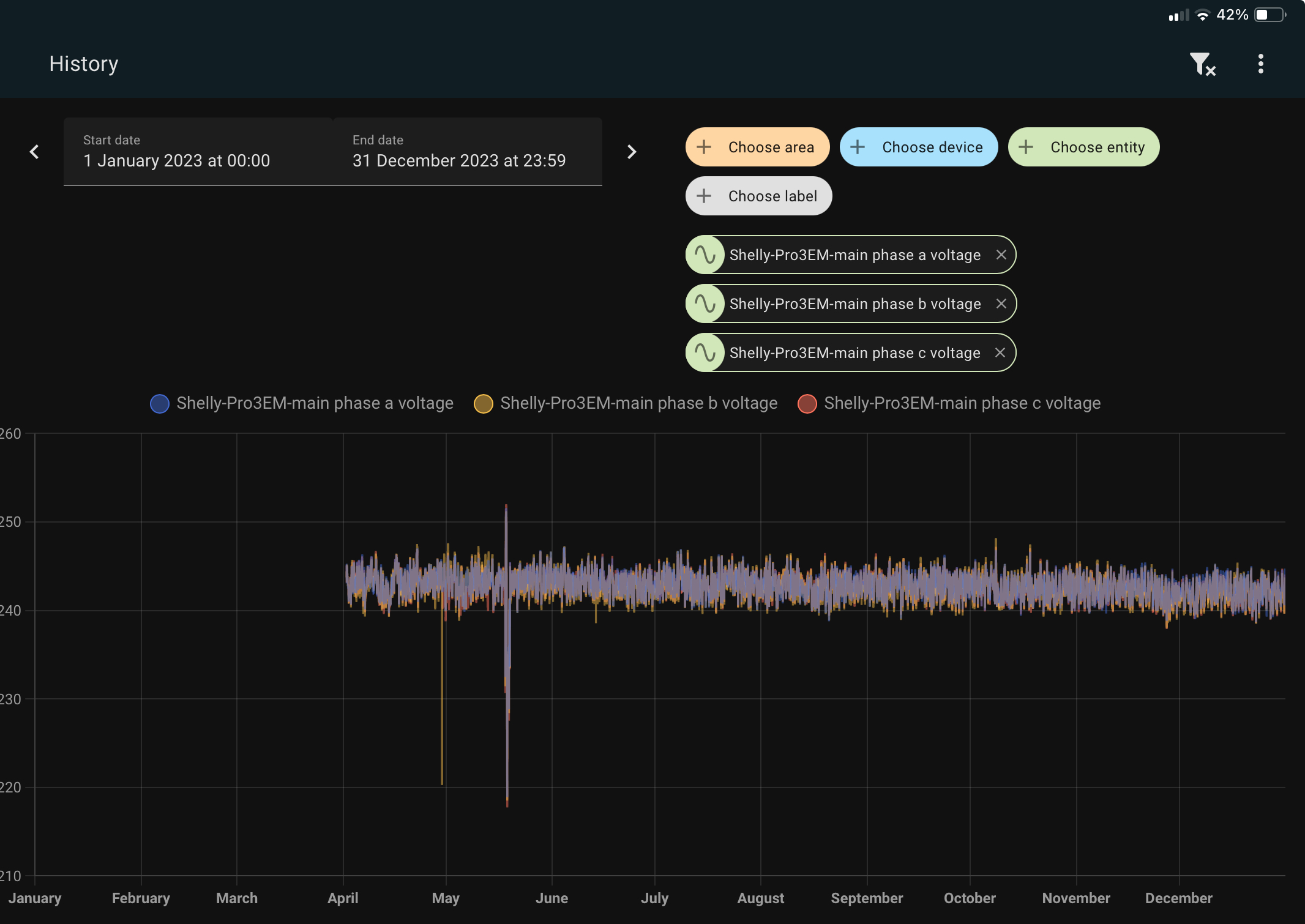Image resolution: width=1305 pixels, height=924 pixels.
Task: Open the three-dot overflow menu
Action: [1260, 64]
